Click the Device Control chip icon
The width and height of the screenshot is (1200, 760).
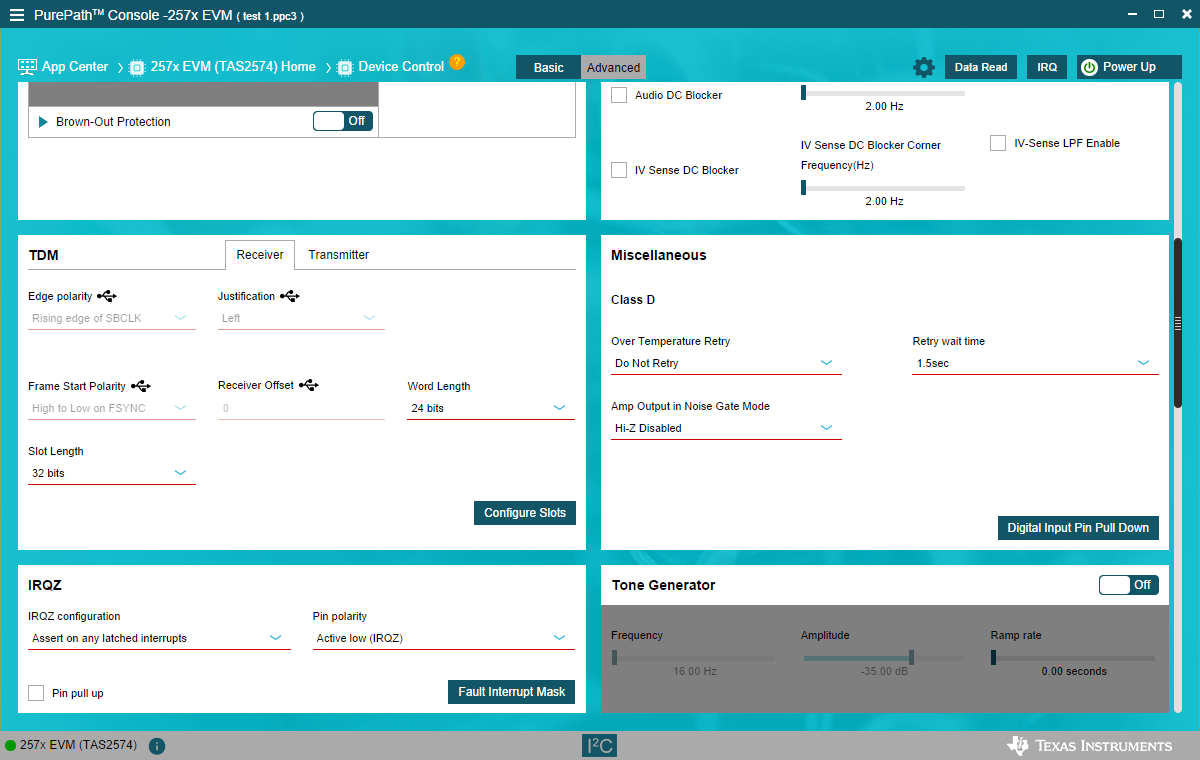345,67
